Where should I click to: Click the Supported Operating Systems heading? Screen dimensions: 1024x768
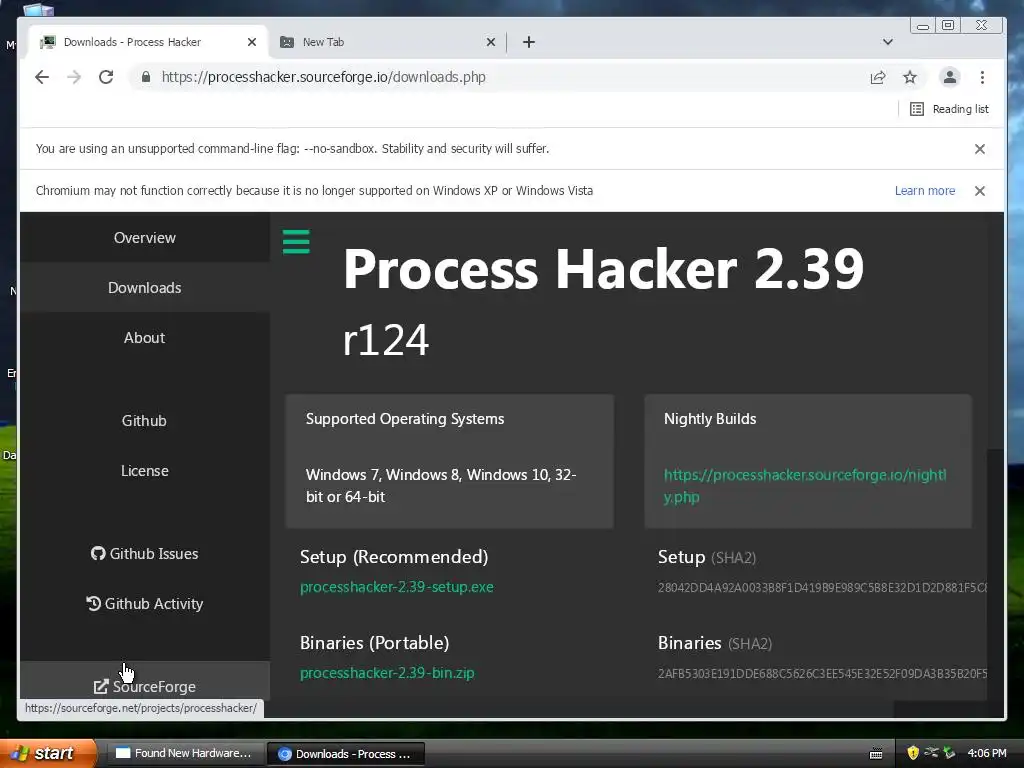[405, 419]
